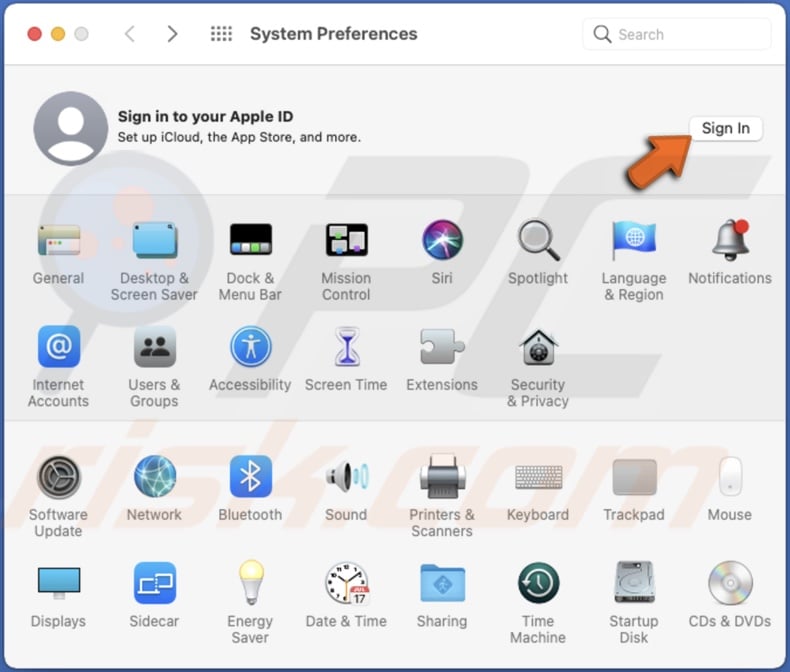Viewport: 790px width, 672px height.
Task: Open Internet Accounts pane
Action: click(x=58, y=347)
